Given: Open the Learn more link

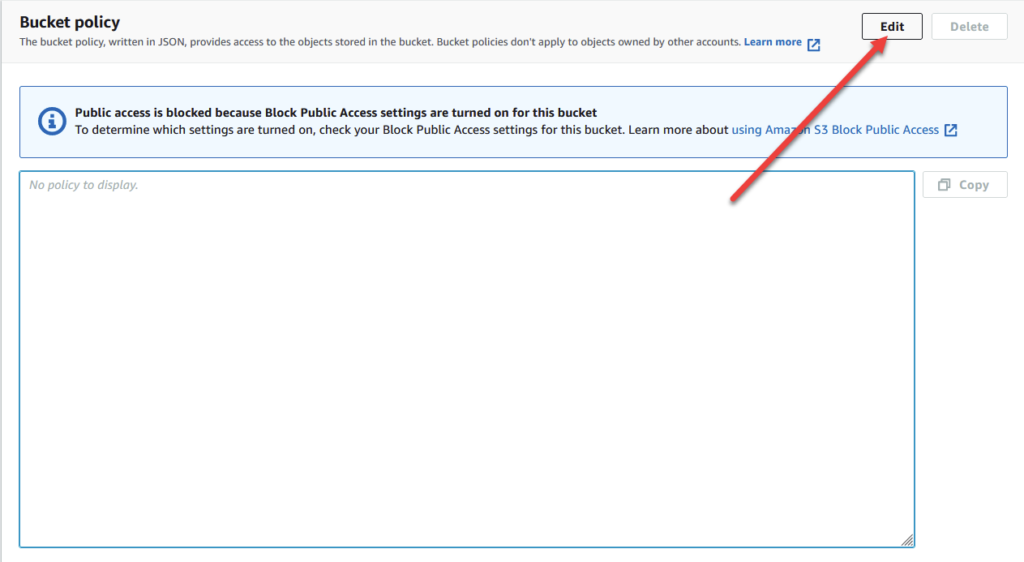Looking at the screenshot, I should [x=772, y=43].
